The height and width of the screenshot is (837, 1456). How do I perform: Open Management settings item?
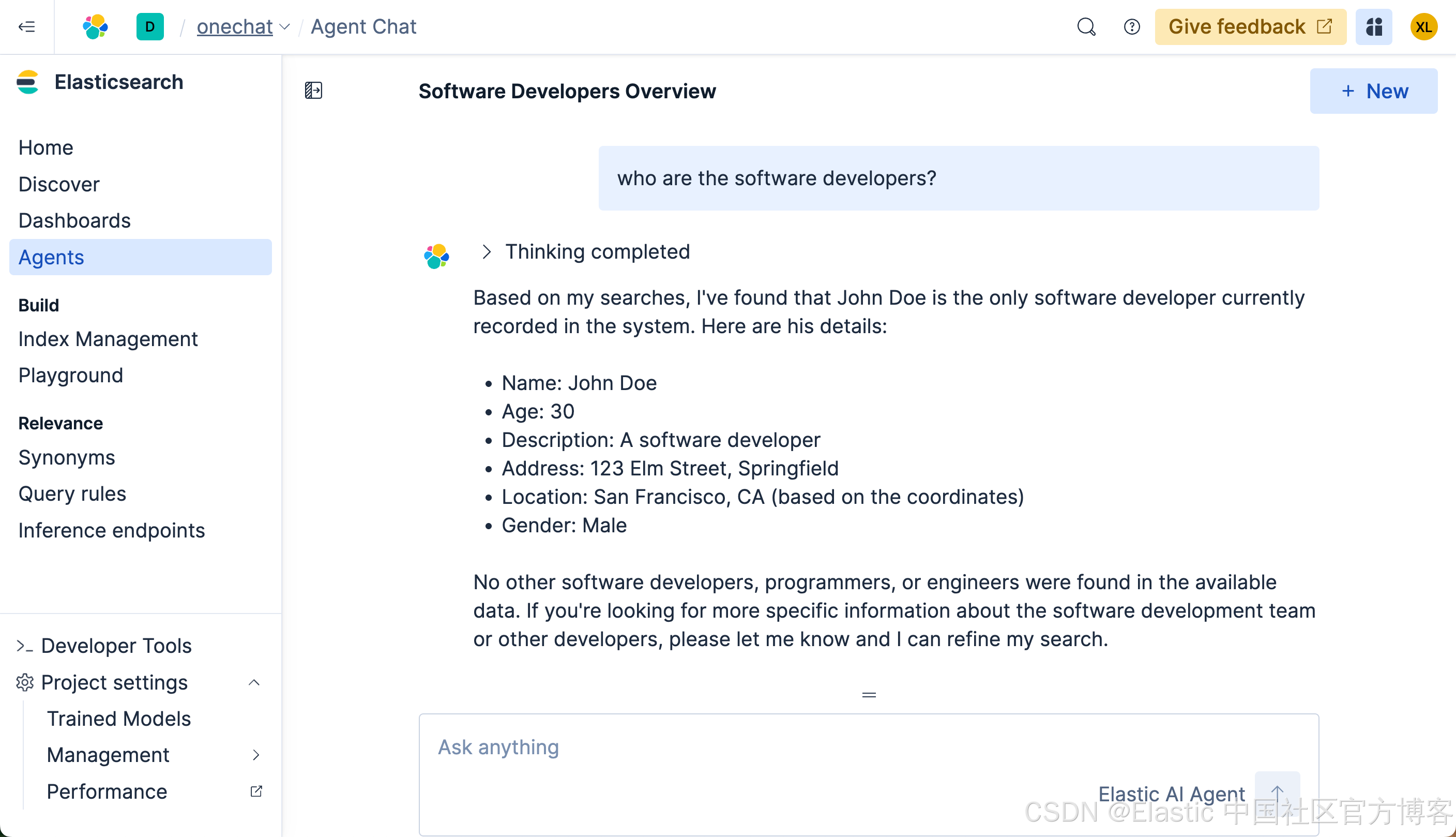[x=108, y=755]
